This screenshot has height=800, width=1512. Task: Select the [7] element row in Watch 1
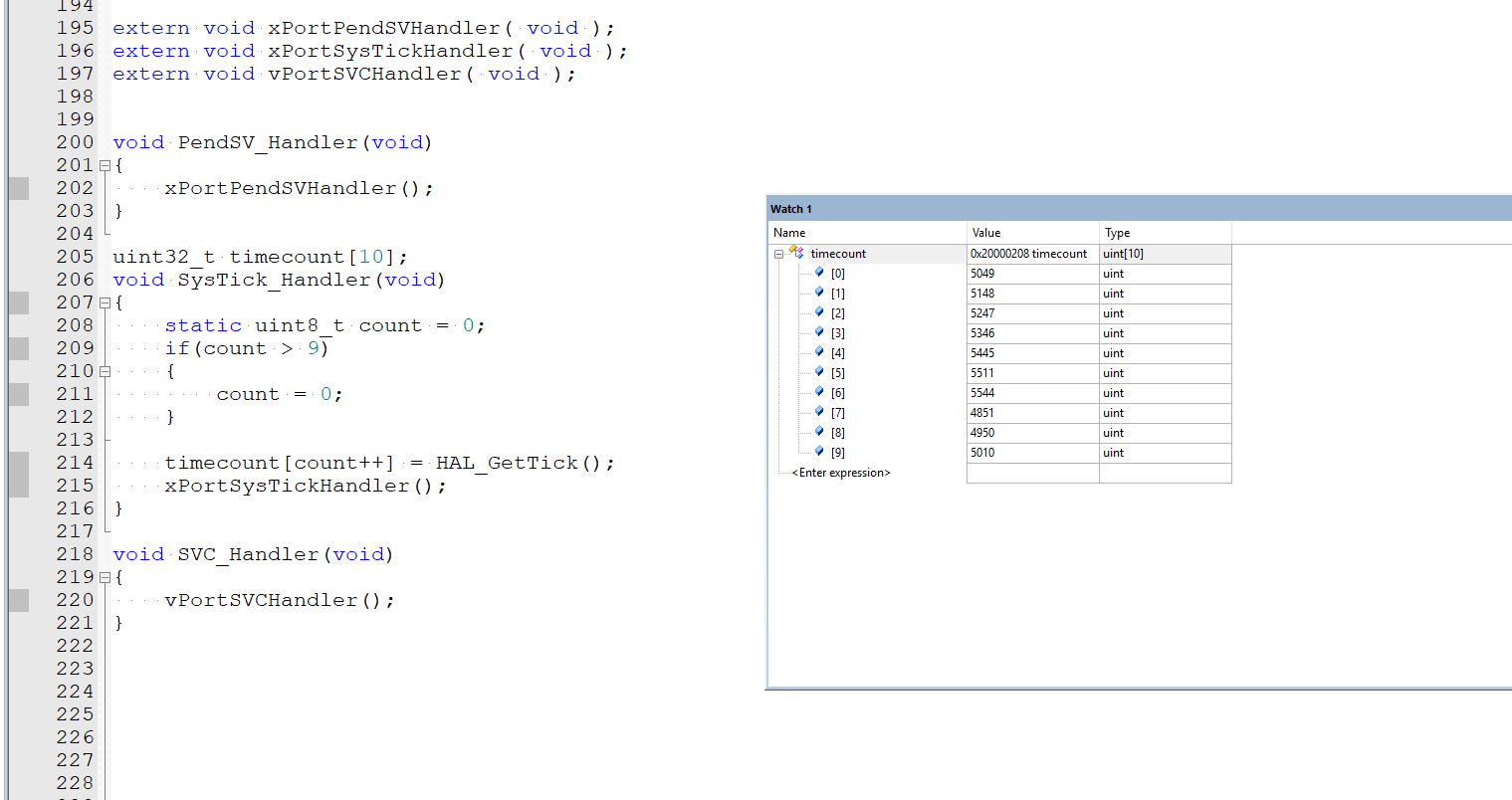coord(999,413)
